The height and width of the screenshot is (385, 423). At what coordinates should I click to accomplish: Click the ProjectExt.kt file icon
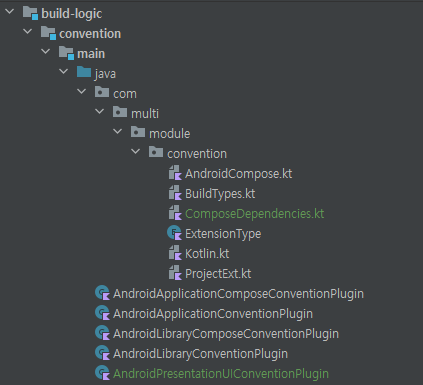pyautogui.click(x=175, y=273)
